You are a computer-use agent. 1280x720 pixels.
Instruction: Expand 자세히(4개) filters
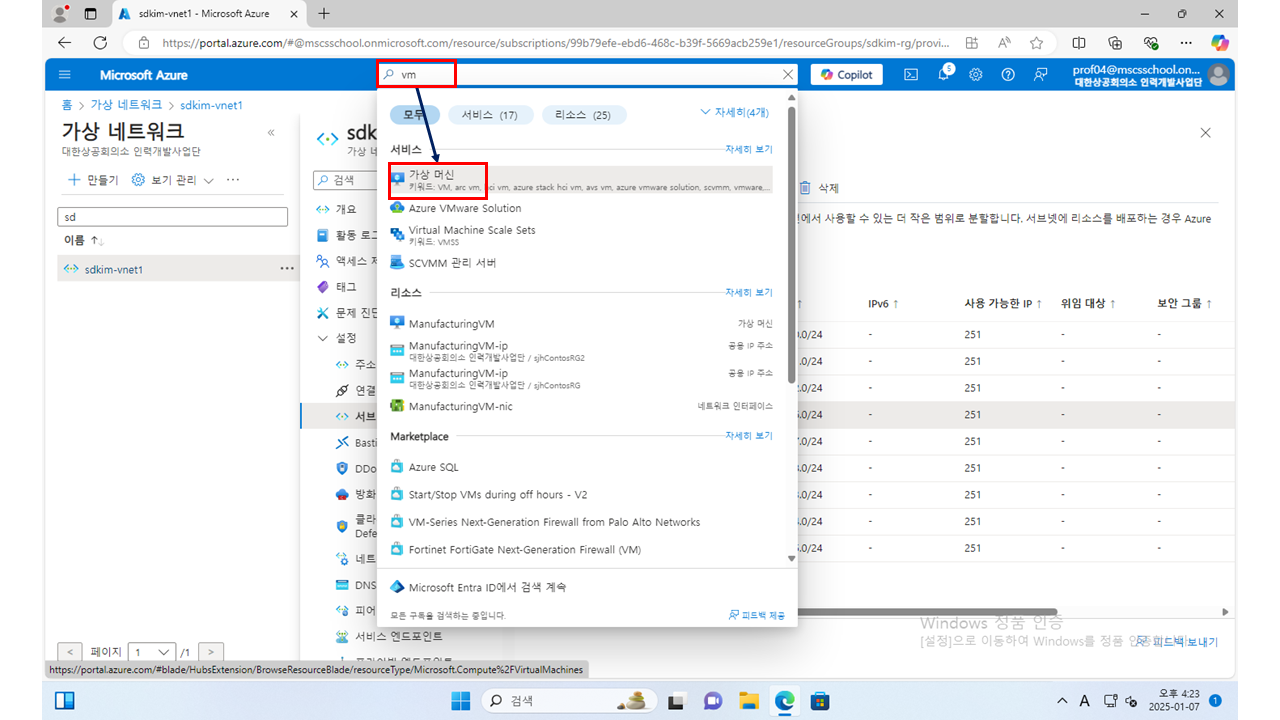click(736, 112)
